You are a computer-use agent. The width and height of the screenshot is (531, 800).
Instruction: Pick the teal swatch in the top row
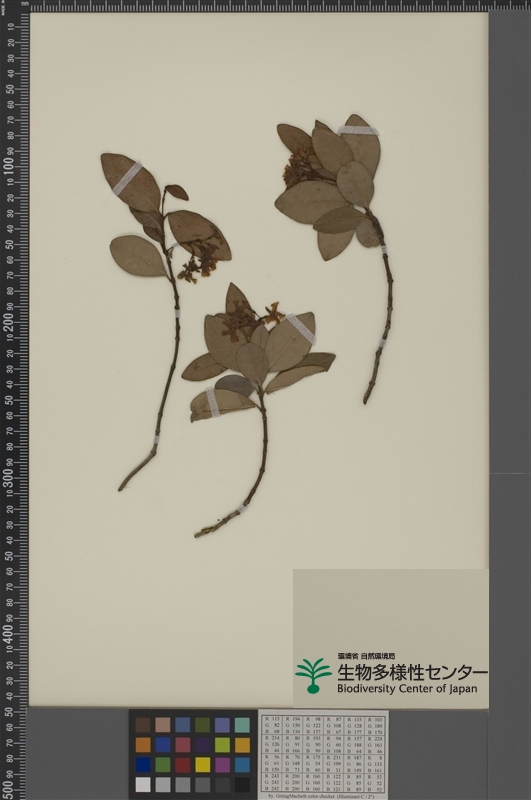[242, 725]
